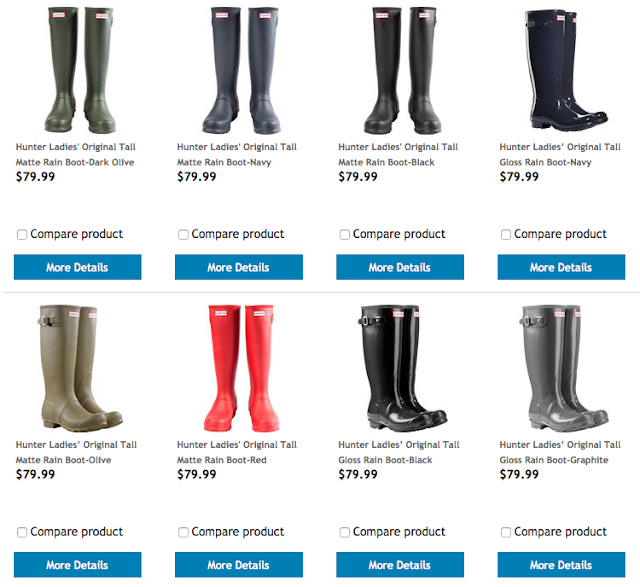Open the Dark Olive matte boot image
The width and height of the screenshot is (640, 587).
click(80, 70)
